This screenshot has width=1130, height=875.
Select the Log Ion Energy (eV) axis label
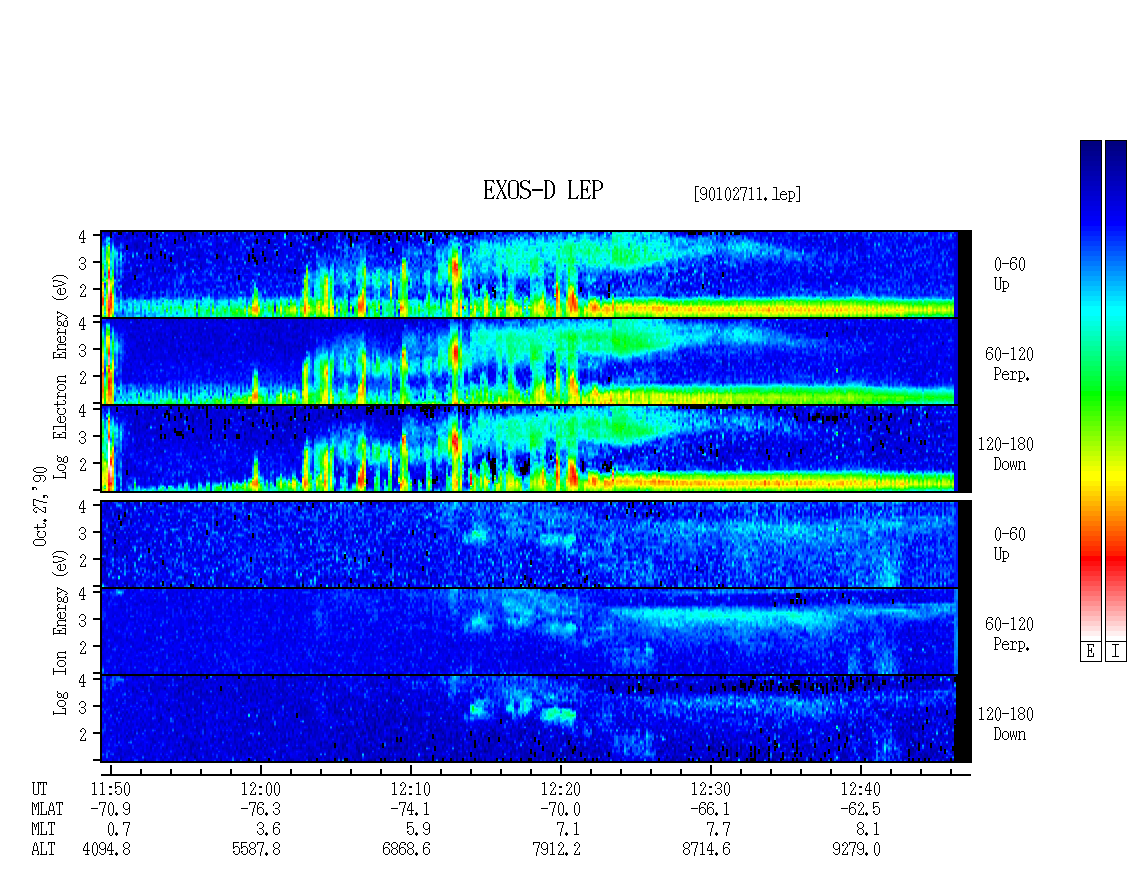pyautogui.click(x=60, y=632)
